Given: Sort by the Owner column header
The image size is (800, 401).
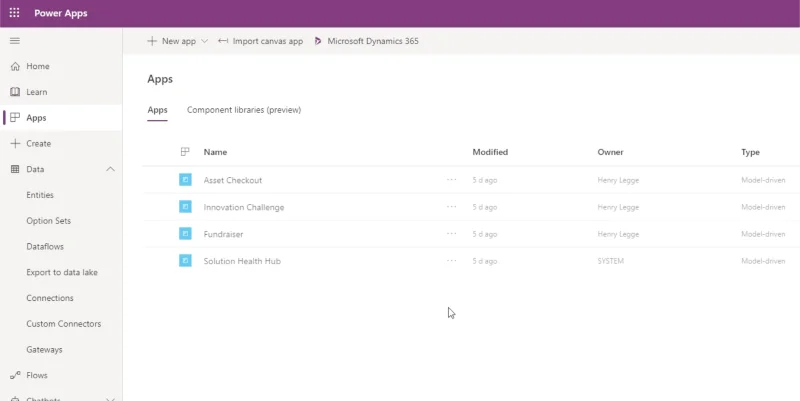Looking at the screenshot, I should click(610, 152).
